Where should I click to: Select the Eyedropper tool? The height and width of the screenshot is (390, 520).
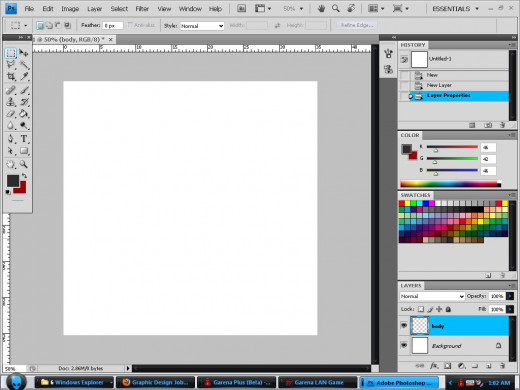[x=24, y=76]
